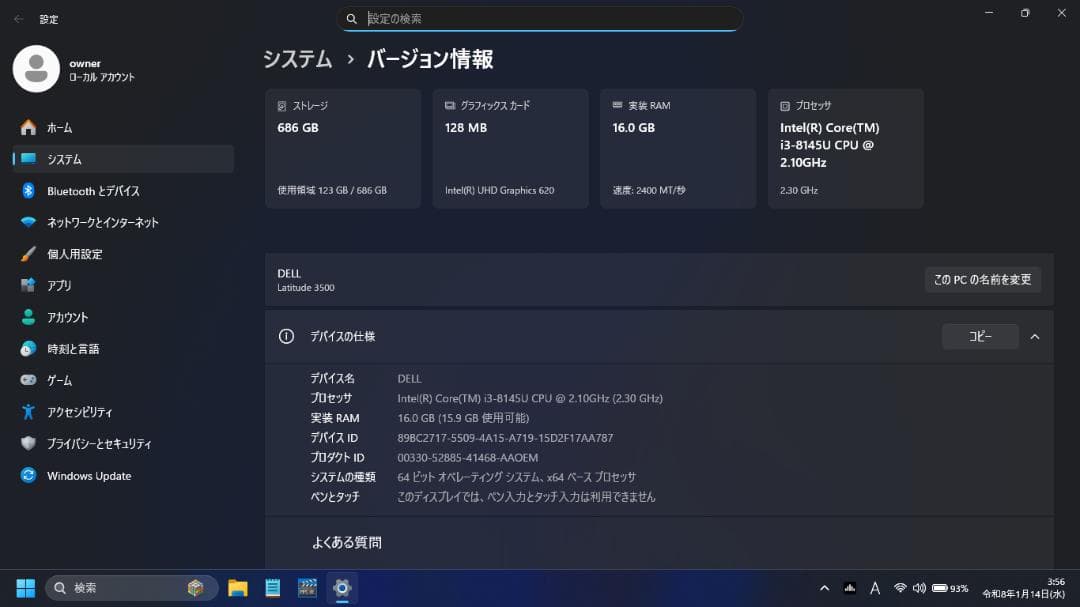Click the highlighted Settings gear in the taskbar

click(341, 587)
